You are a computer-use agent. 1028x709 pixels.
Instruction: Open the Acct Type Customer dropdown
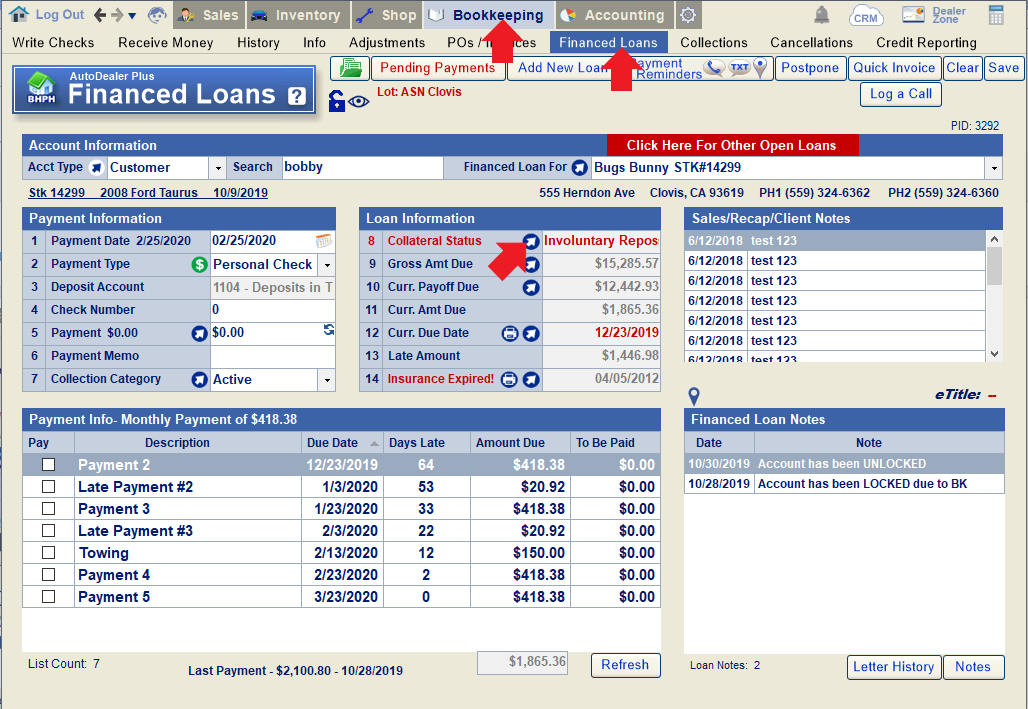pos(218,168)
